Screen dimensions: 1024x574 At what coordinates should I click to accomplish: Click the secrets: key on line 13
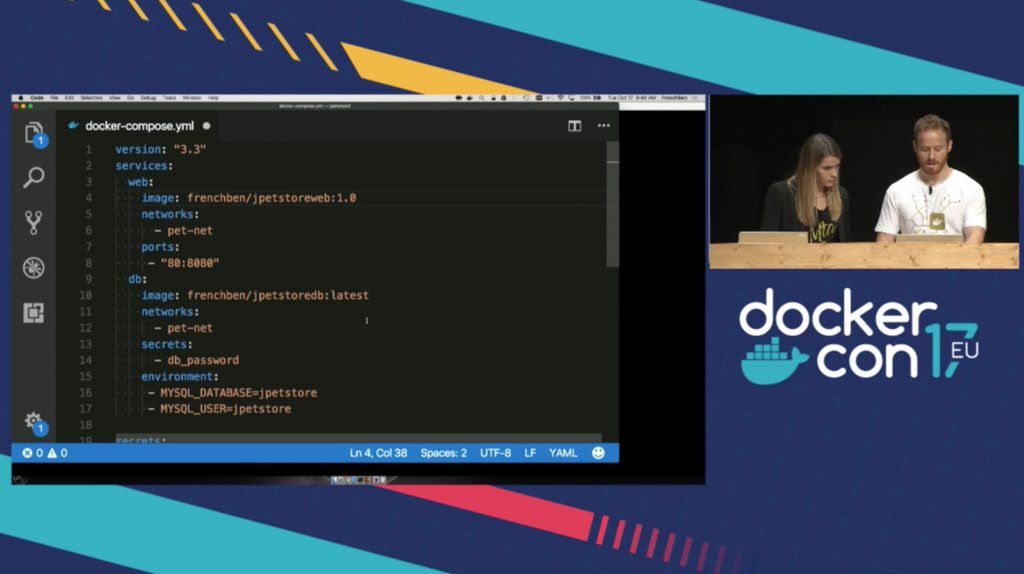[x=167, y=344]
